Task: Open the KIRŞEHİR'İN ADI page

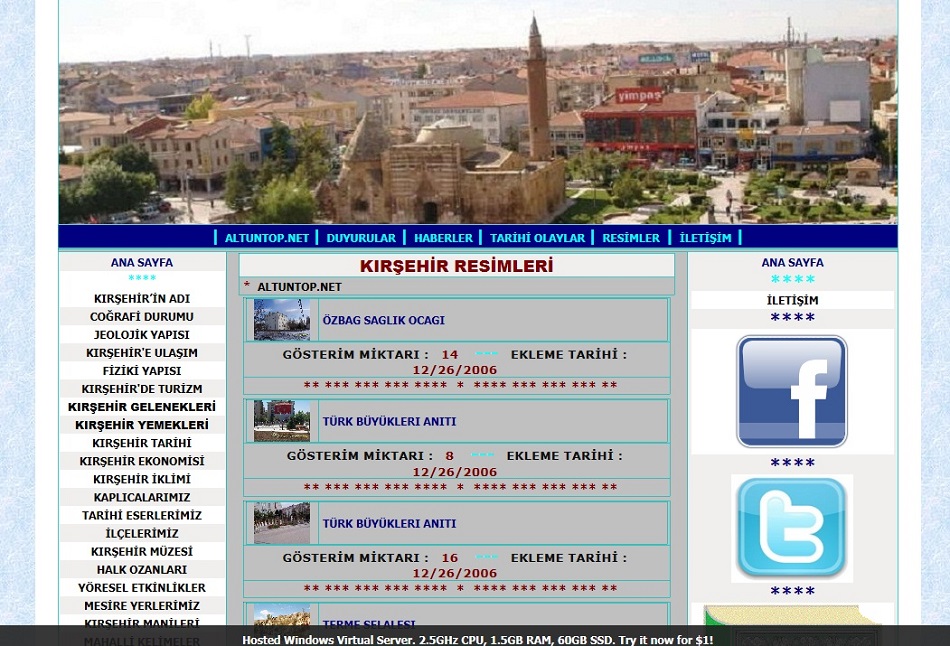Action: click(x=142, y=299)
